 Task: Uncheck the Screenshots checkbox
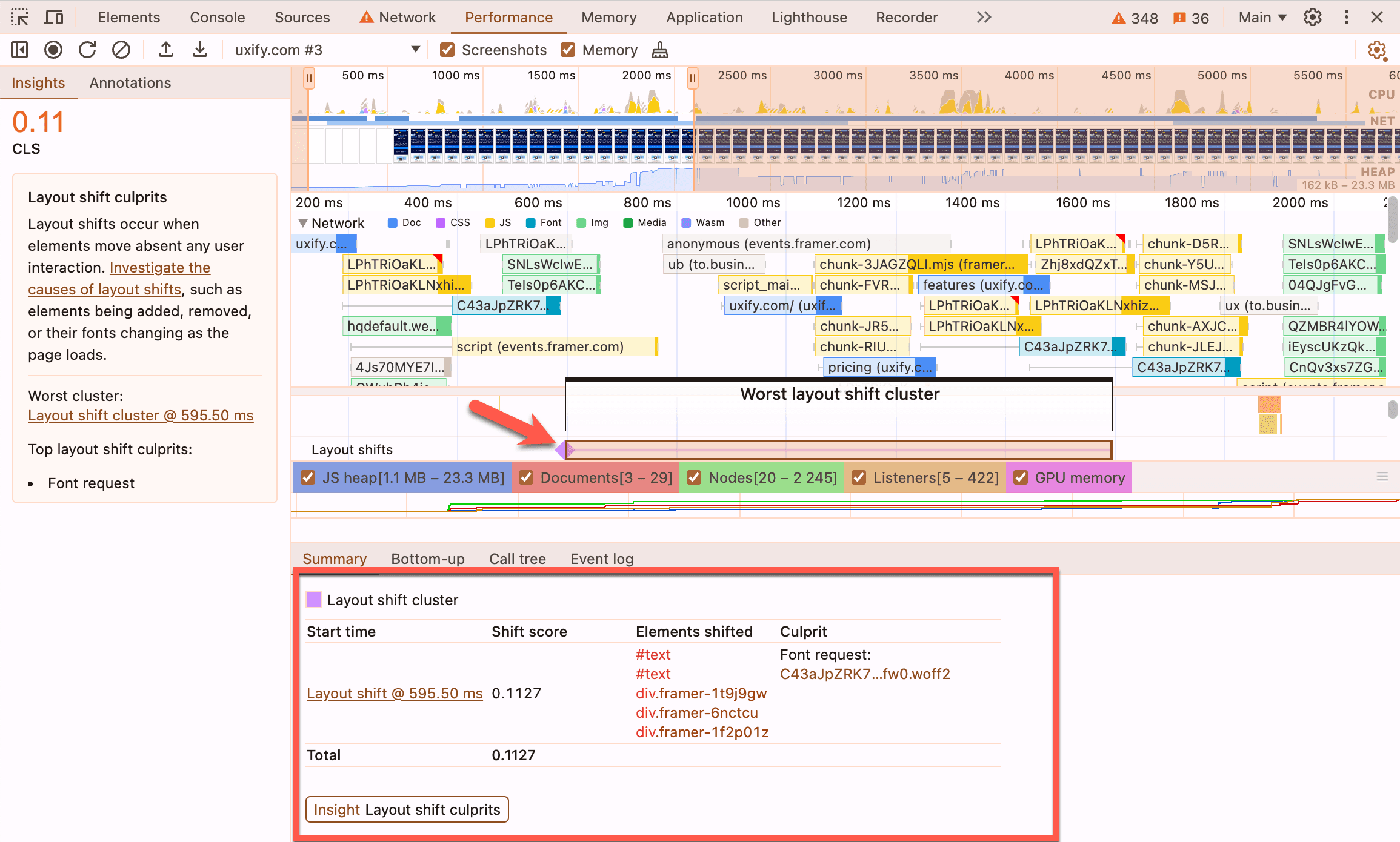click(x=447, y=50)
